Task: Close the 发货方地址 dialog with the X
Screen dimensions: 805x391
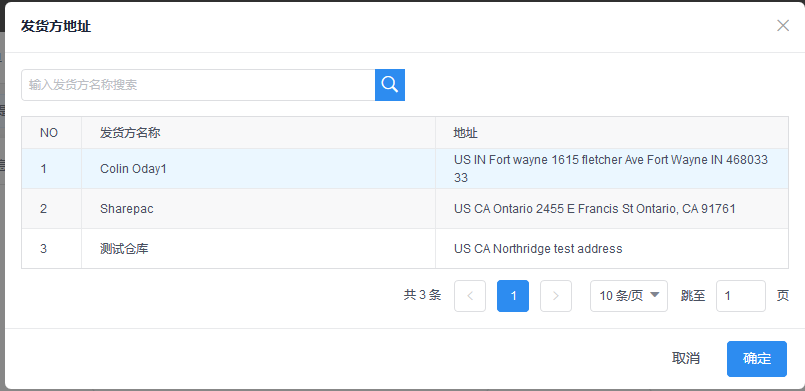Action: [783, 26]
